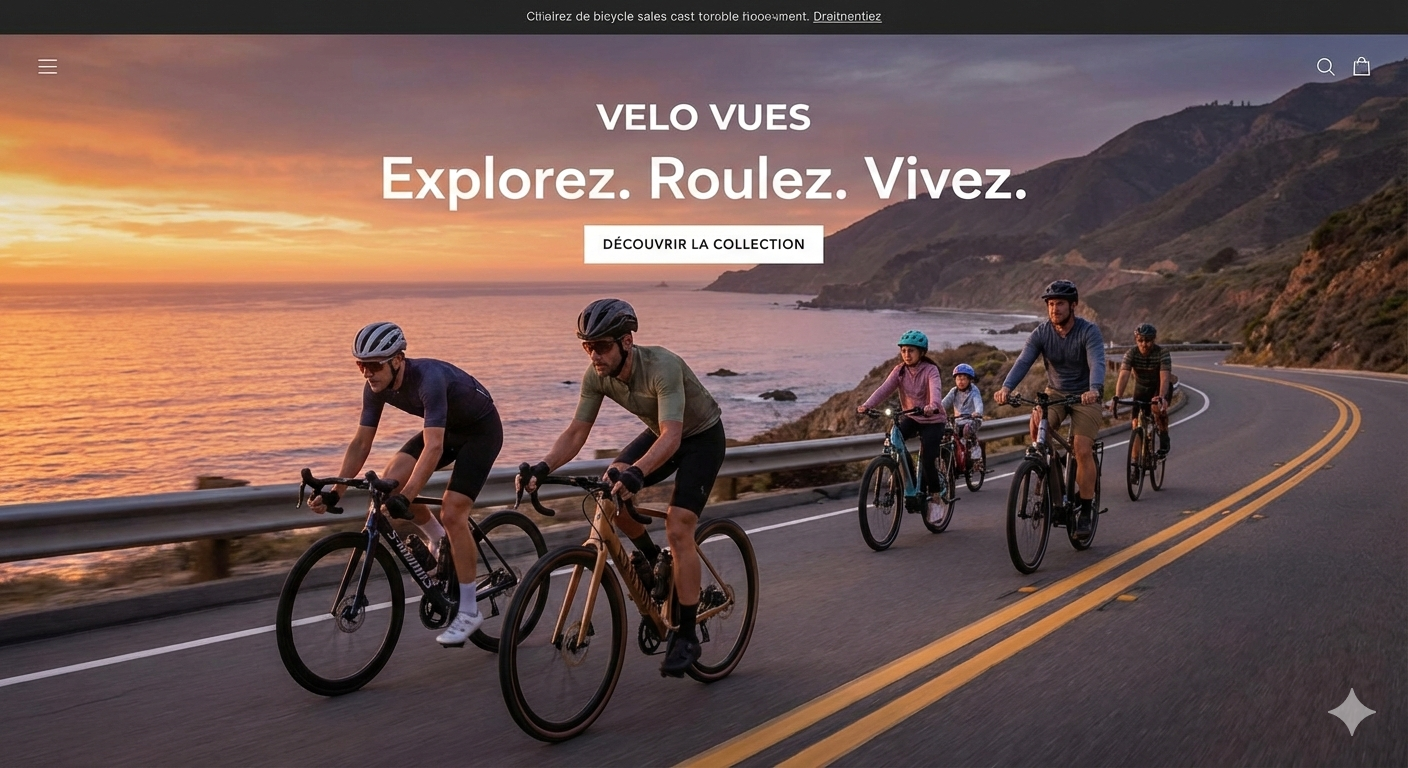The image size is (1408, 768).
Task: Click the Explorez. Roulez. Vivez. headline
Action: (x=703, y=180)
